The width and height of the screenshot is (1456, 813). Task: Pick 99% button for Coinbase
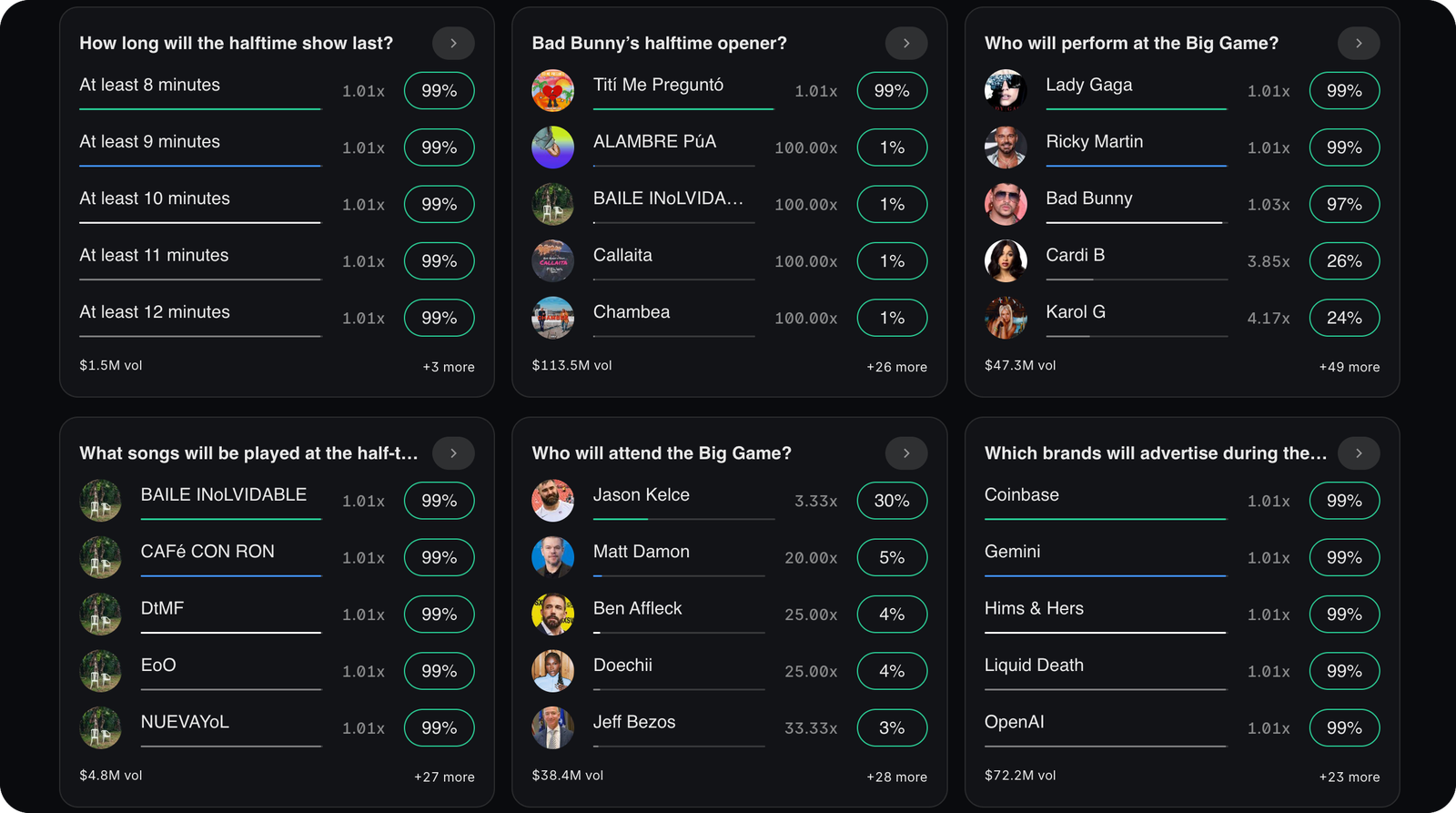point(1344,501)
